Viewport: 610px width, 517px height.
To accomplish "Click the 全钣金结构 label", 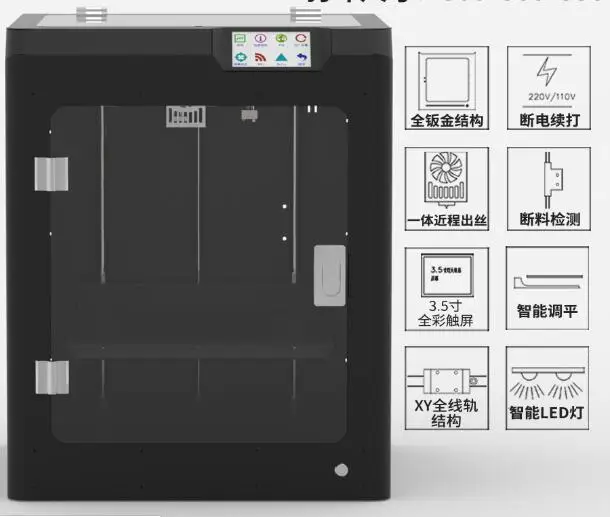I will 447,121.
